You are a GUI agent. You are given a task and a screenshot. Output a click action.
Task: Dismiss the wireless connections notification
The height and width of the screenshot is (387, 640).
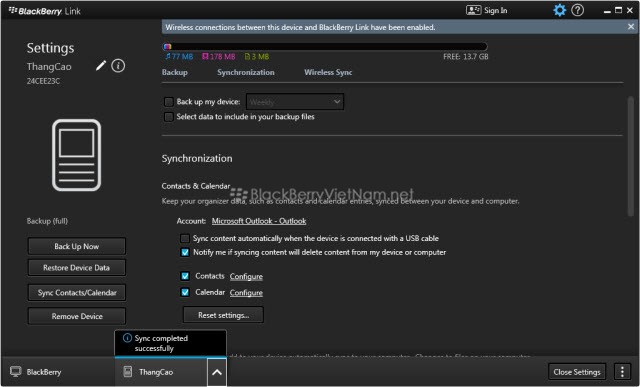[631, 27]
